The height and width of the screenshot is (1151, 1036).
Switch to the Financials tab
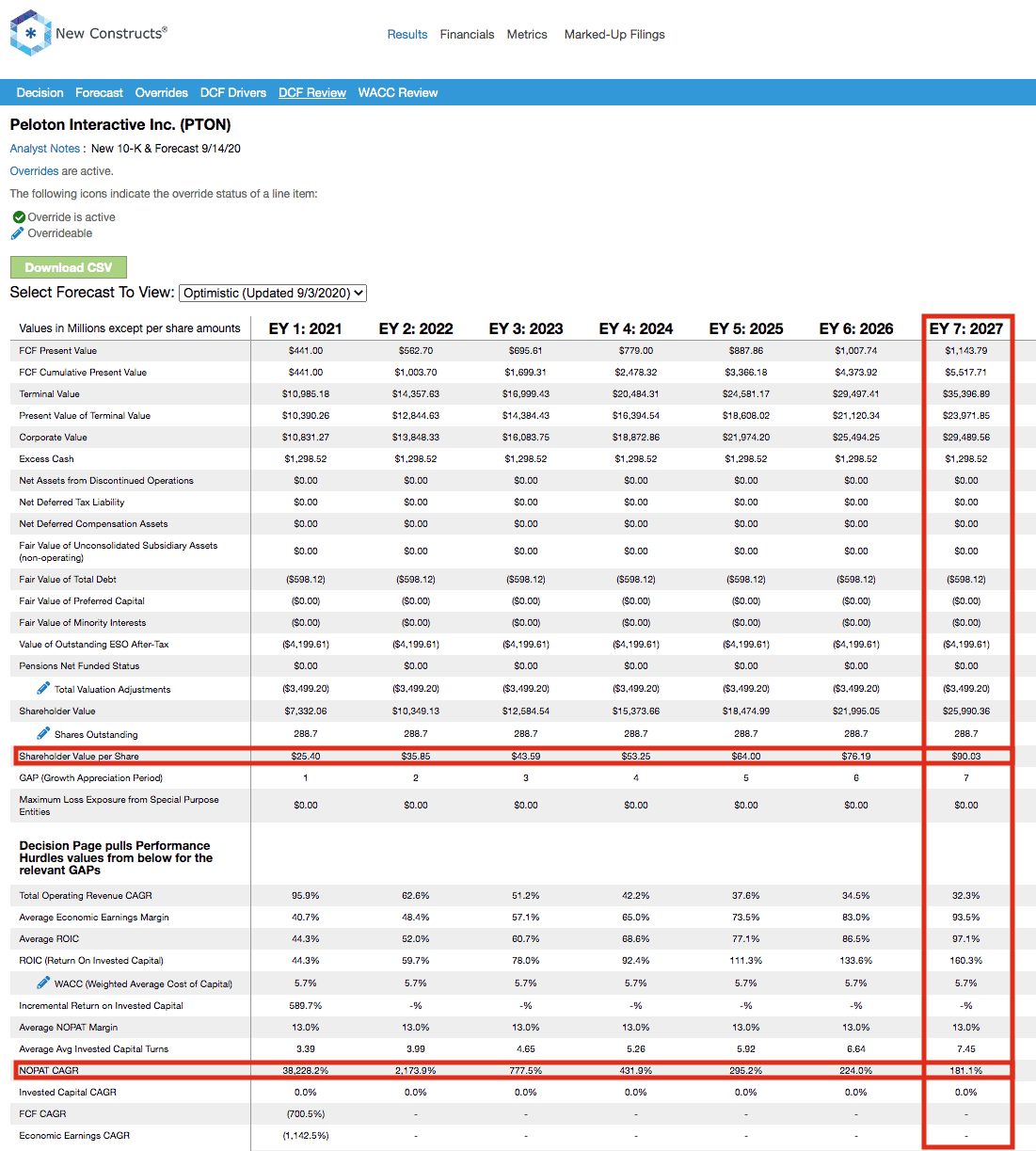(x=467, y=34)
